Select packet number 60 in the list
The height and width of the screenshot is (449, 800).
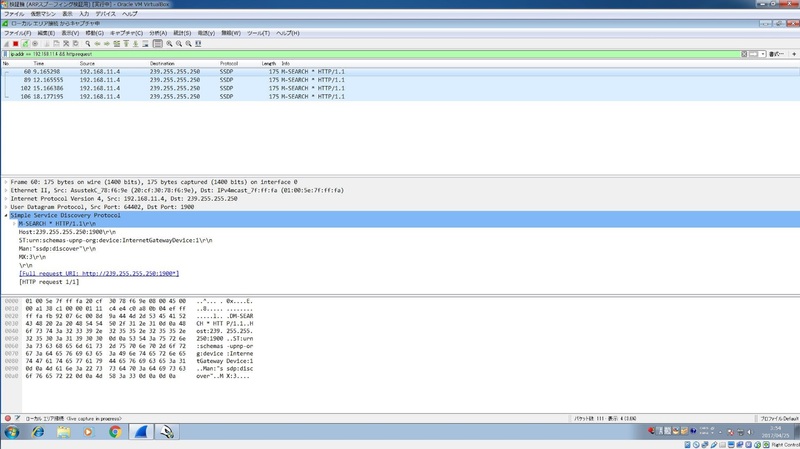(400, 72)
